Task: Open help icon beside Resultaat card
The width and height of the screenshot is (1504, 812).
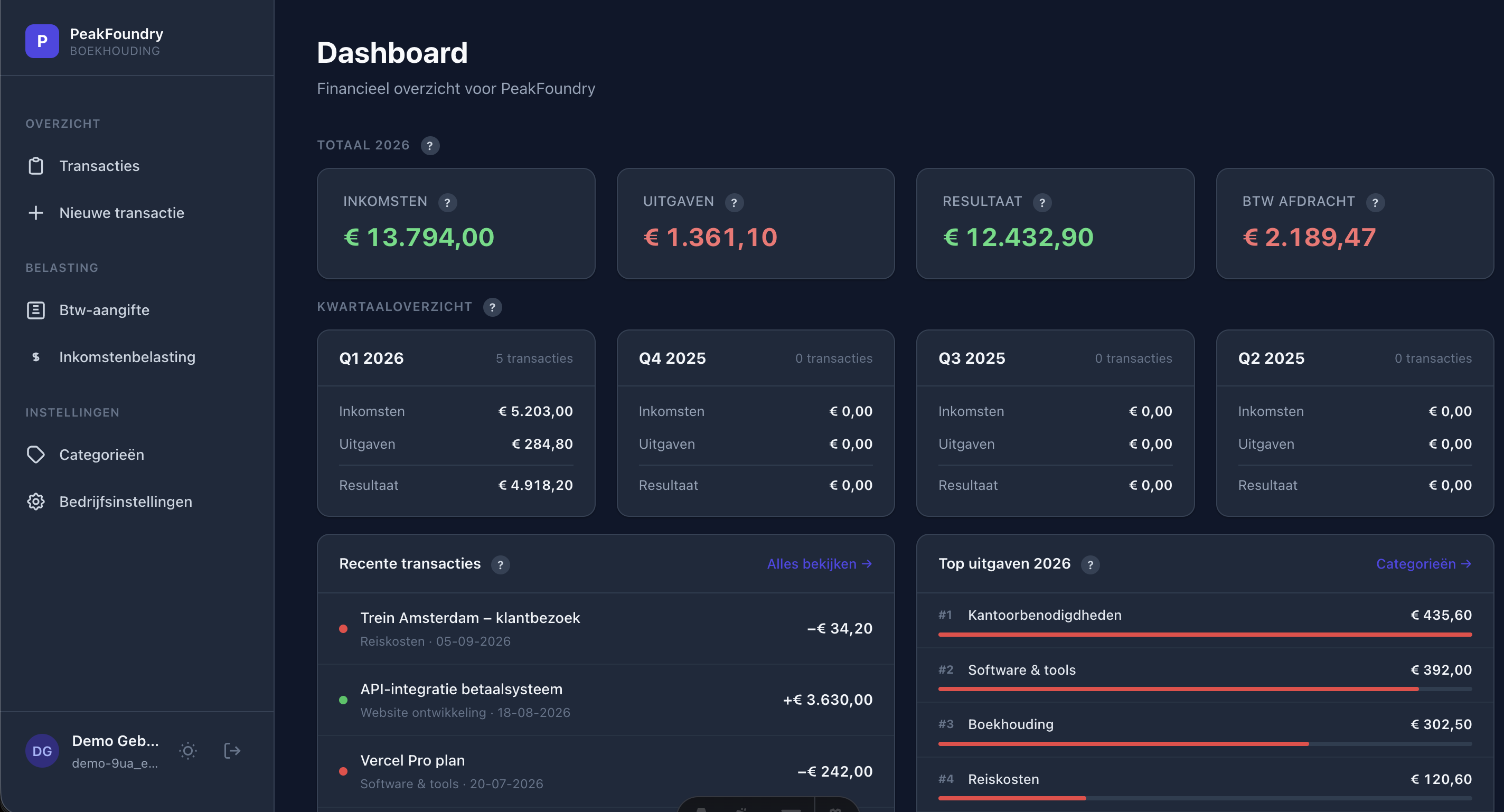Action: [1041, 203]
